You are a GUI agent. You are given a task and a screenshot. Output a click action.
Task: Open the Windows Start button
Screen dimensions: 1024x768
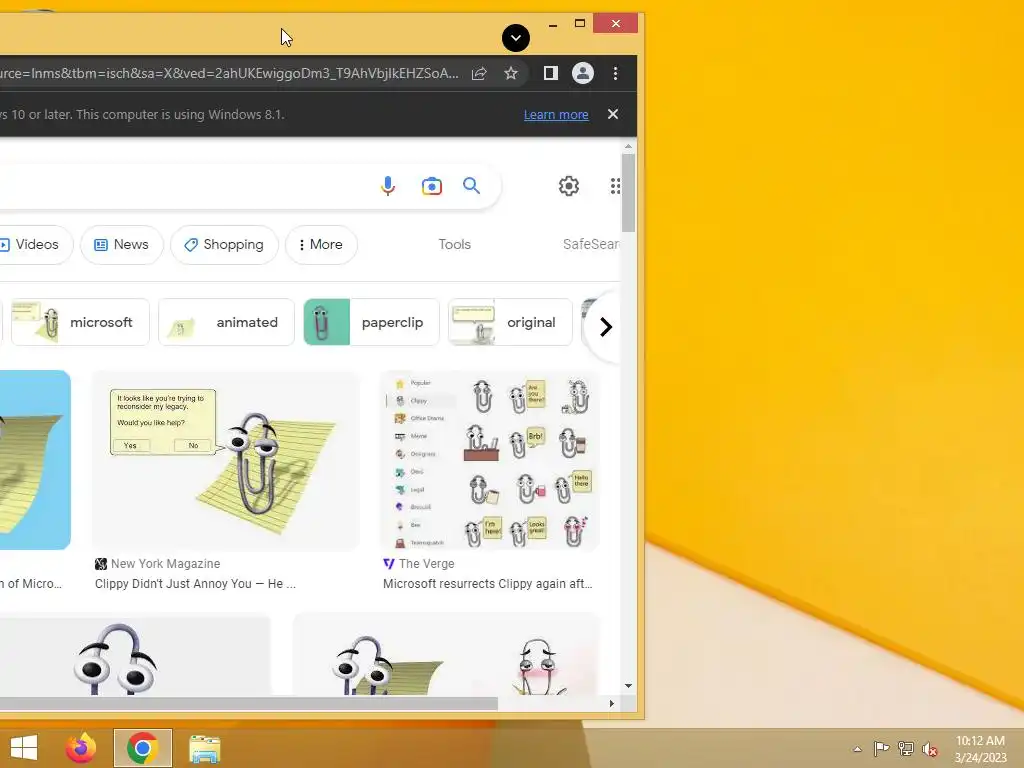(x=24, y=748)
